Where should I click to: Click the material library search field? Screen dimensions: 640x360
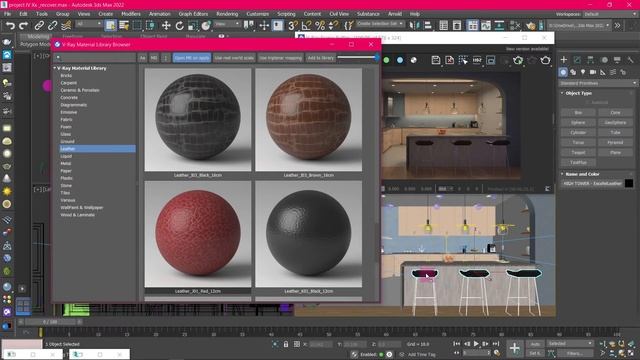(95, 58)
